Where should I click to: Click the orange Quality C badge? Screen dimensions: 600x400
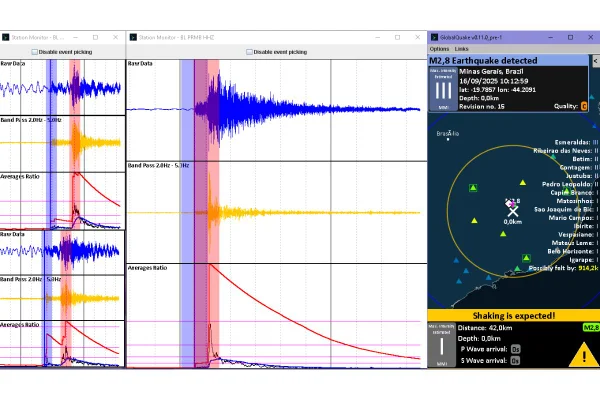click(x=584, y=106)
